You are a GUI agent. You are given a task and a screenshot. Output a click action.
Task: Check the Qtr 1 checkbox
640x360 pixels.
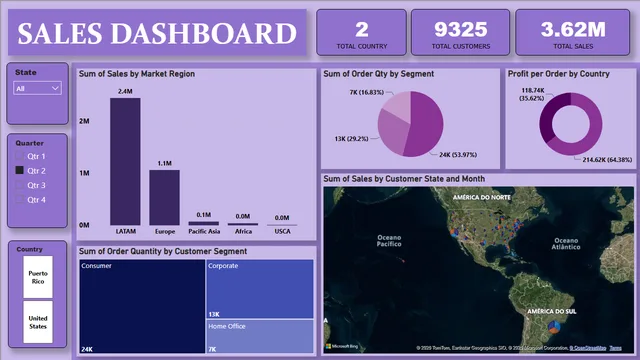tap(19, 156)
